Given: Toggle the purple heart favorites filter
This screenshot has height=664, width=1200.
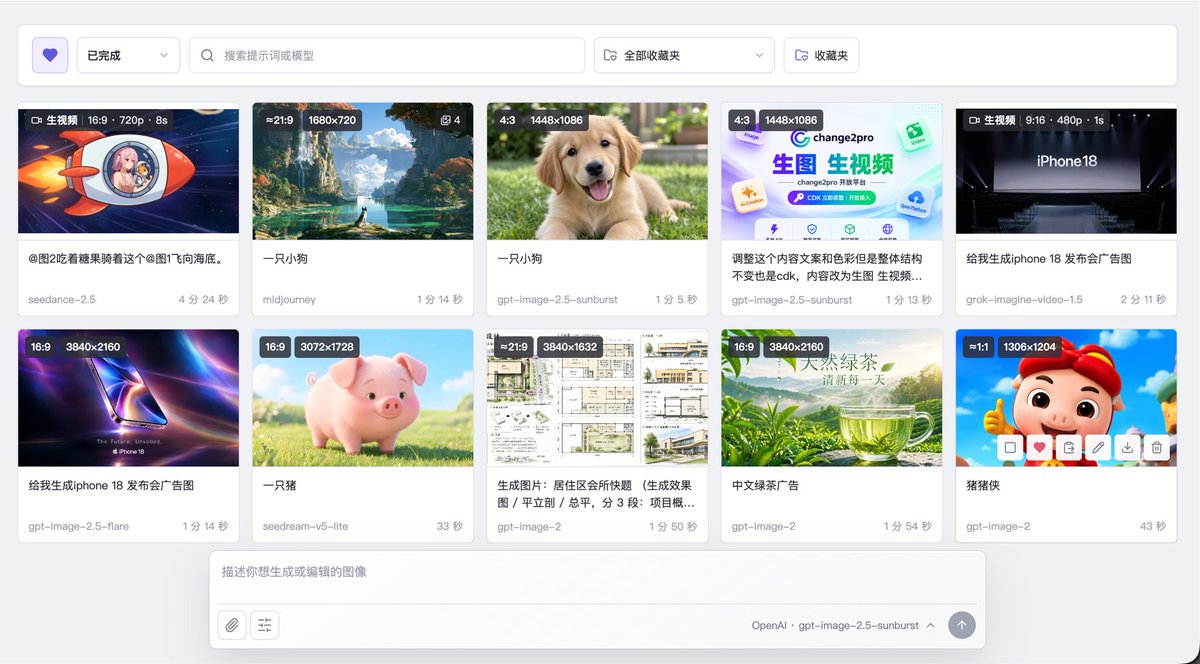Looking at the screenshot, I should tap(50, 55).
